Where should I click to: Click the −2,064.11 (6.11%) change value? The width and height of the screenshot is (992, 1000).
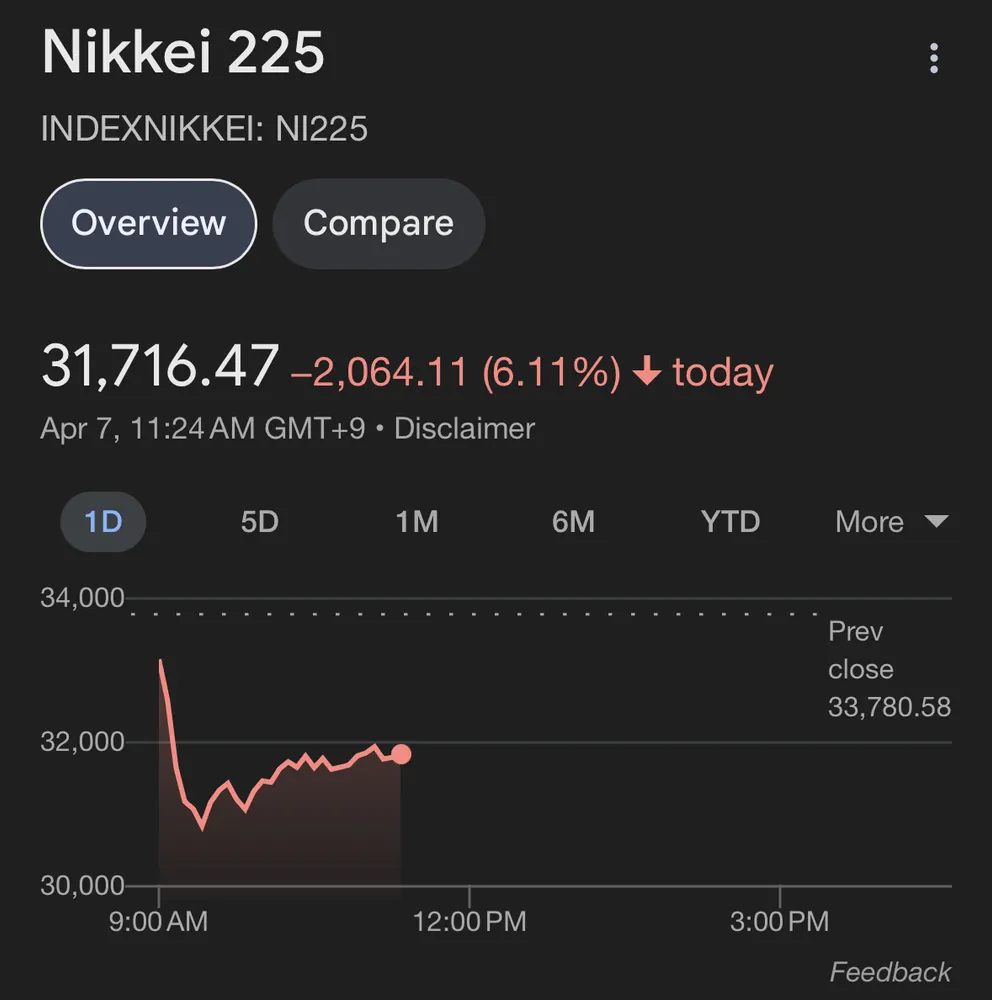[x=456, y=373]
